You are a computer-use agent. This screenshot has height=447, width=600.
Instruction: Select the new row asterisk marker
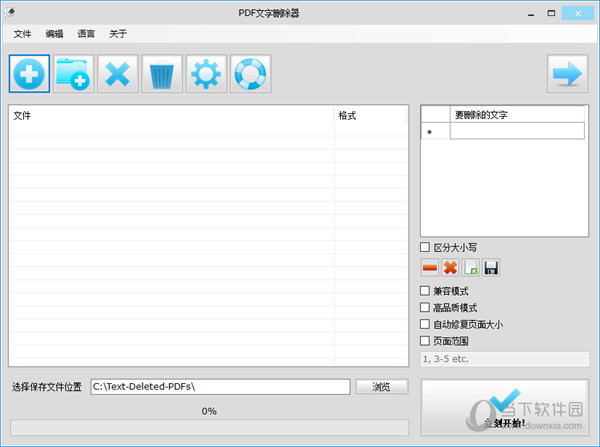pos(435,131)
